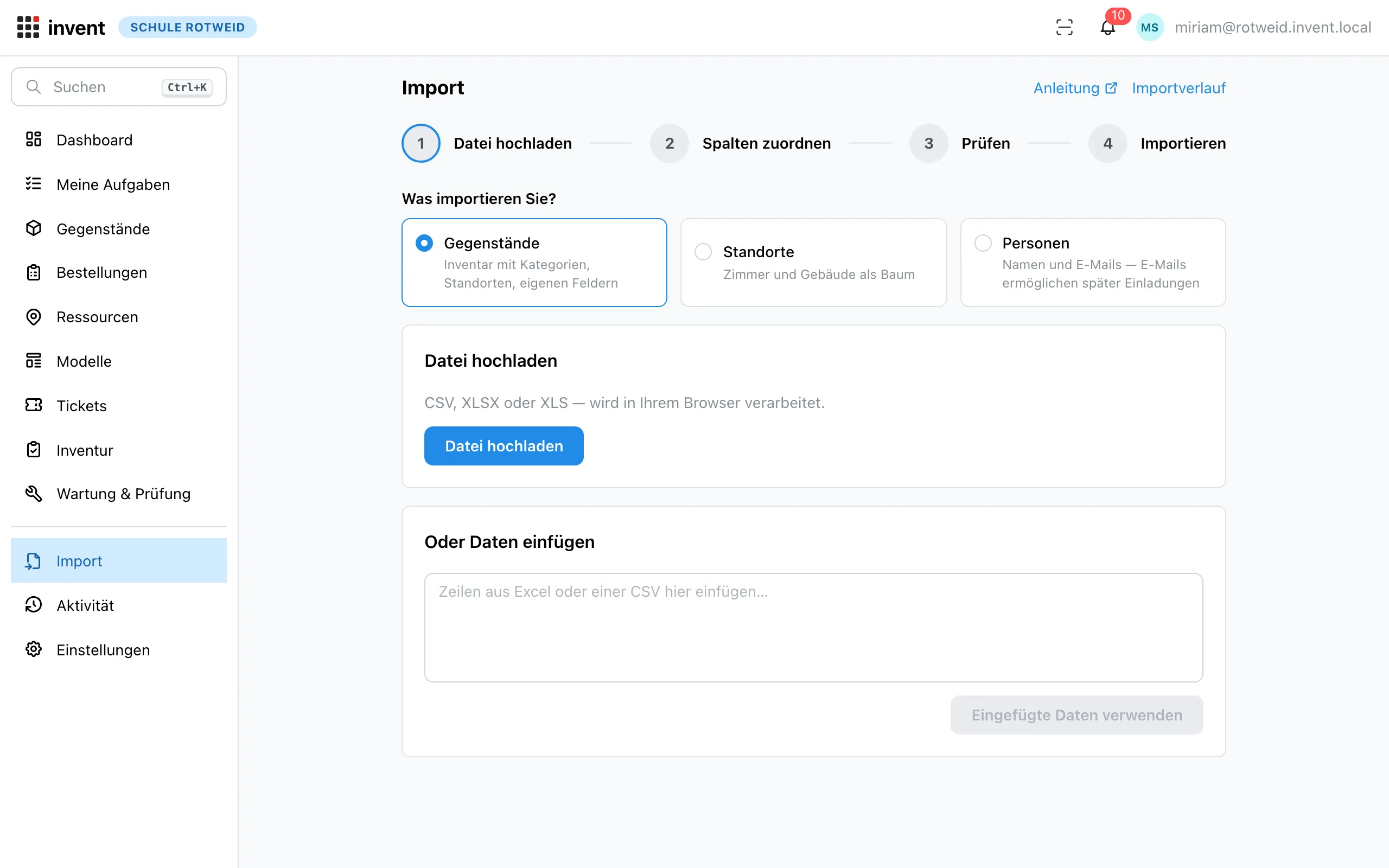The image size is (1389, 868).
Task: Click the Tickets ticket icon
Action: pos(34,405)
